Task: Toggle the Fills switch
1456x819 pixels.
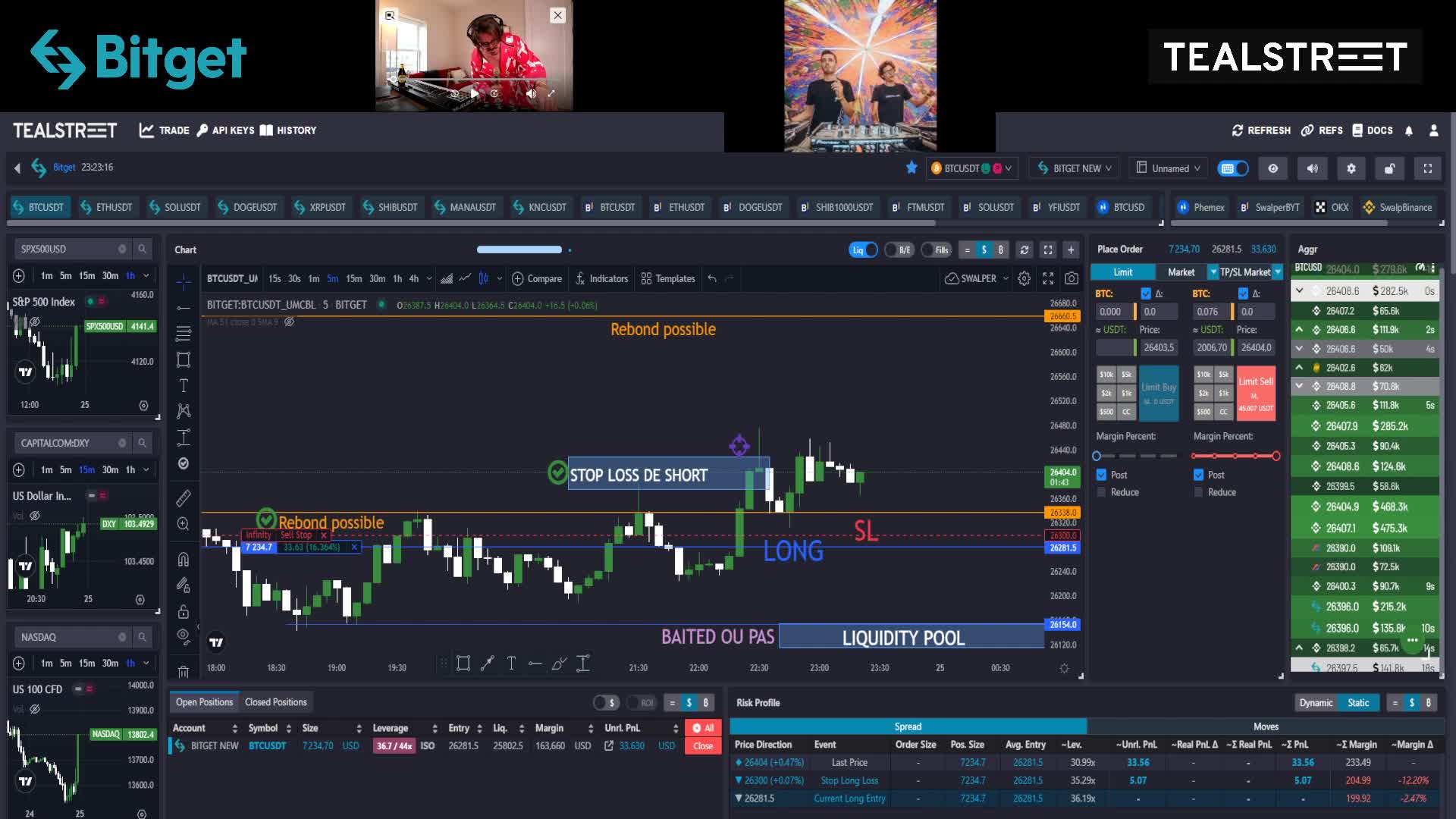Action: pyautogui.click(x=937, y=249)
